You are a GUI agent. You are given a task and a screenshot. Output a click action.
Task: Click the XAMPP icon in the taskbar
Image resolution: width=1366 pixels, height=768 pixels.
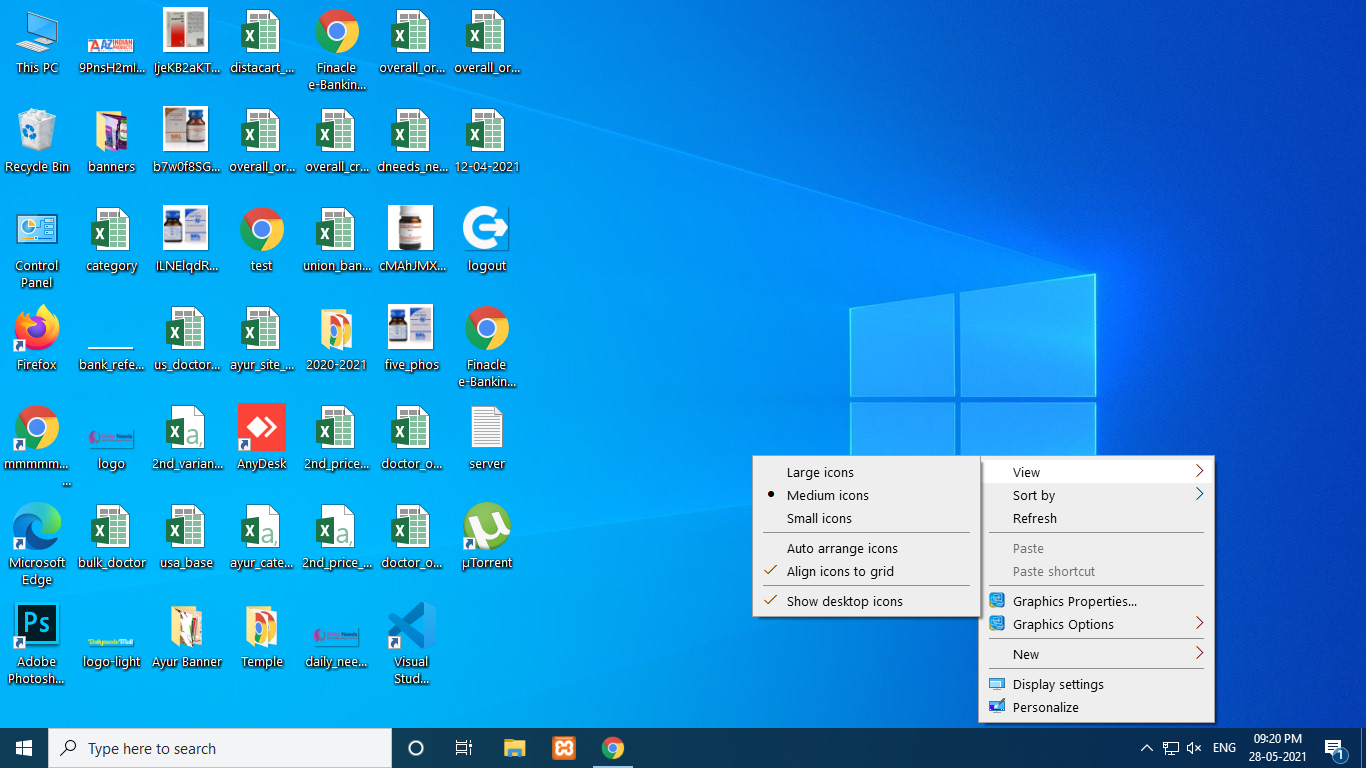pyautogui.click(x=564, y=748)
